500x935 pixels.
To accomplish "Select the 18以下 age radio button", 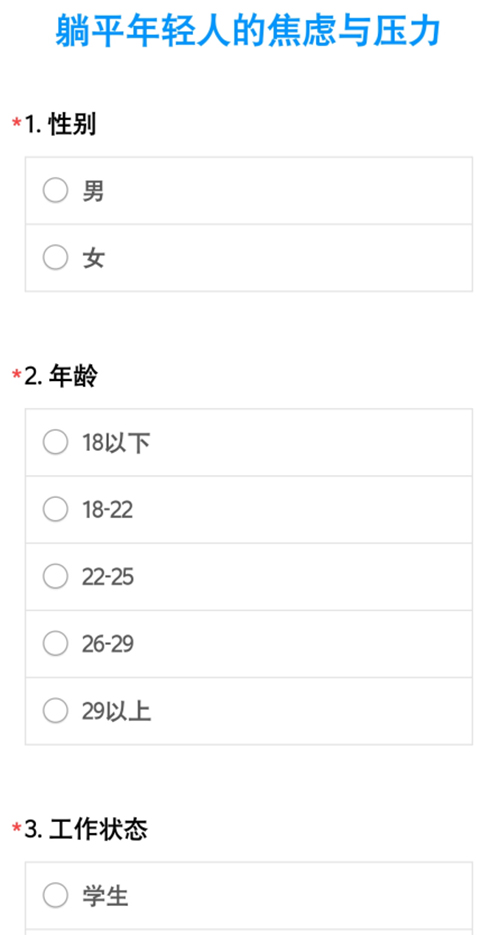I will 55,442.
